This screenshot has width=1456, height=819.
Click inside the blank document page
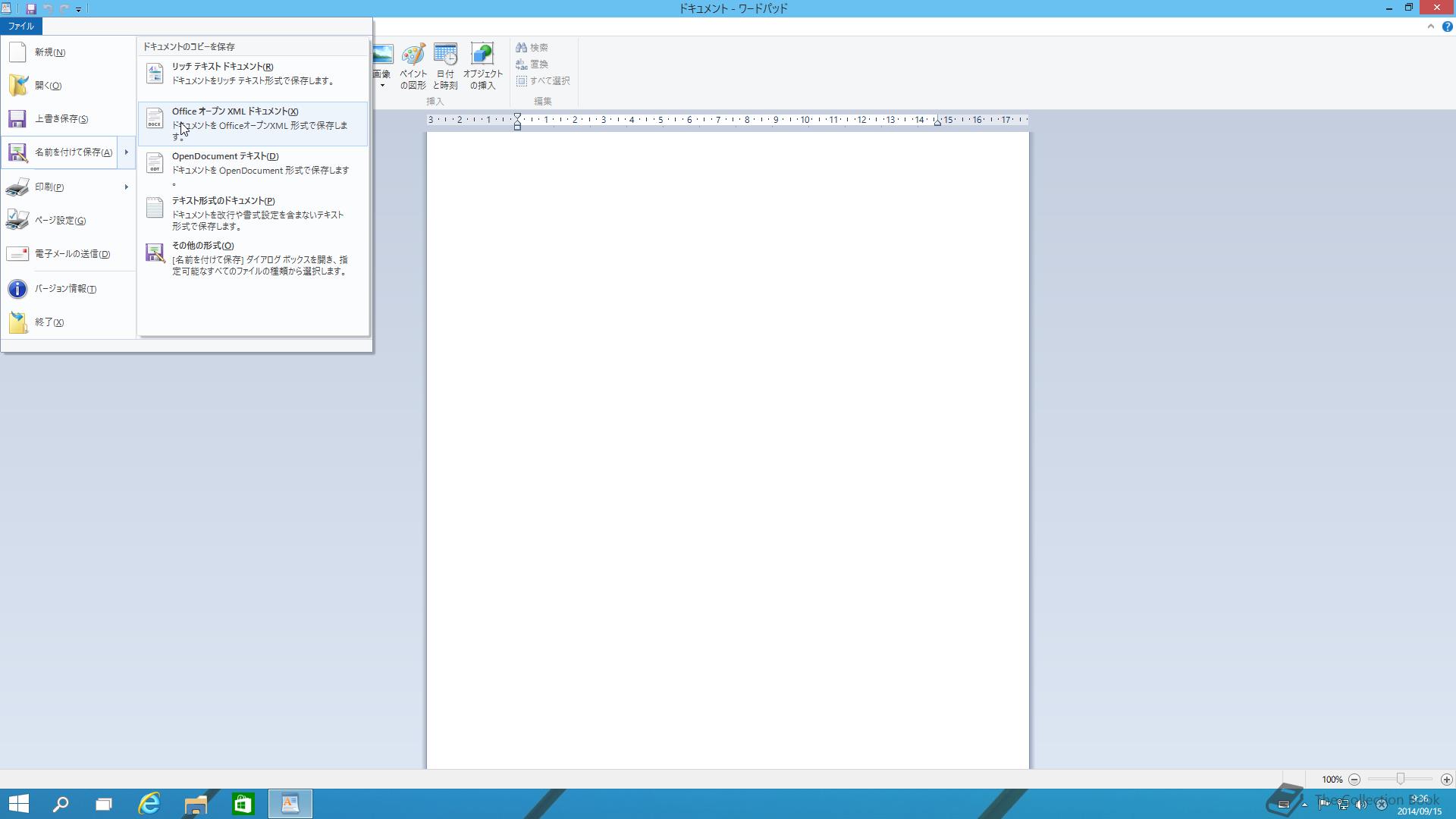click(728, 450)
